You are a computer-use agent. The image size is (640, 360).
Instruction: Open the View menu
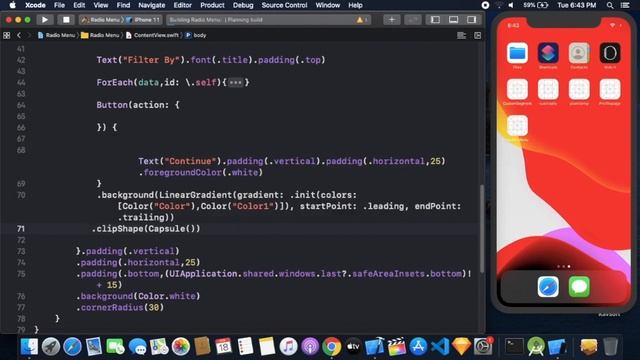point(100,5)
